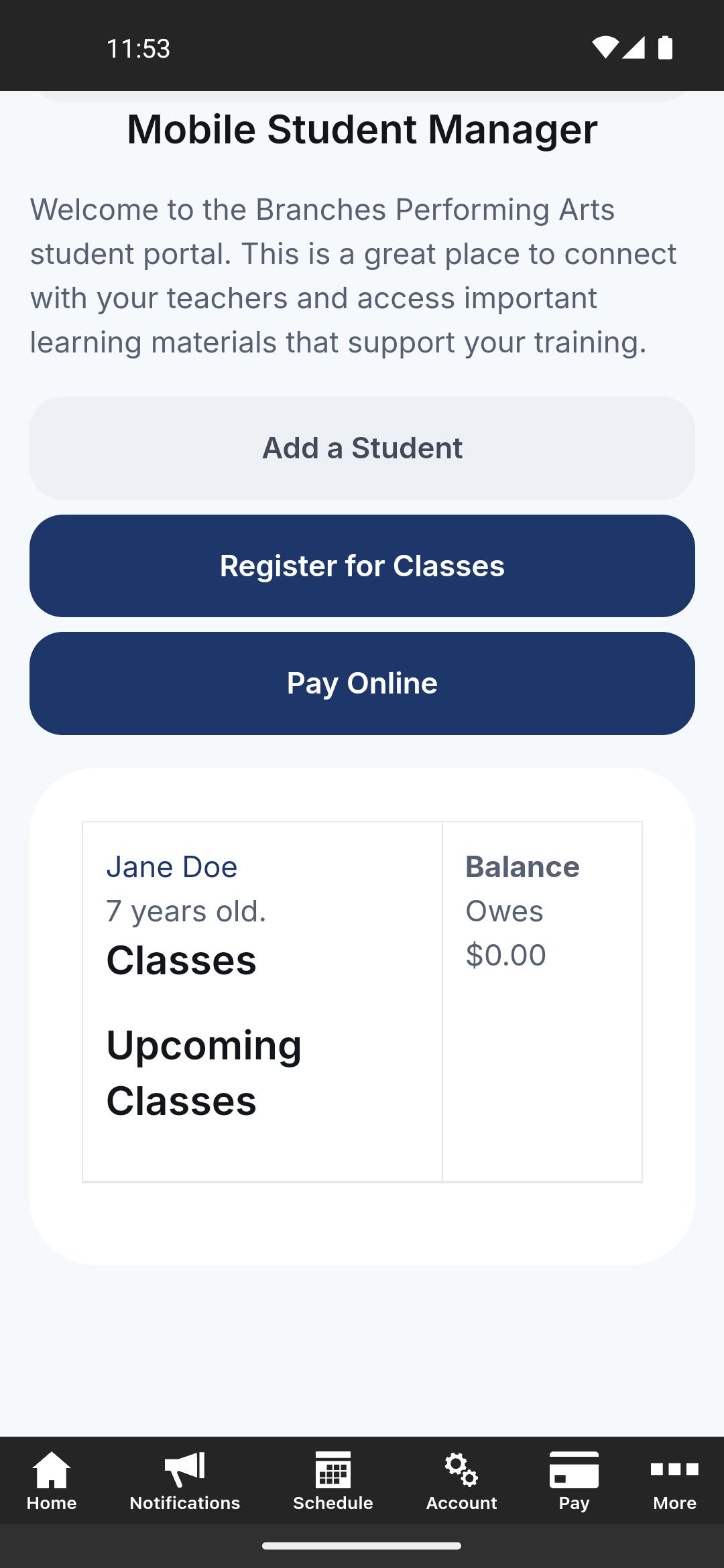The image size is (724, 1568).
Task: Tap the Pay card icon
Action: pyautogui.click(x=574, y=1469)
